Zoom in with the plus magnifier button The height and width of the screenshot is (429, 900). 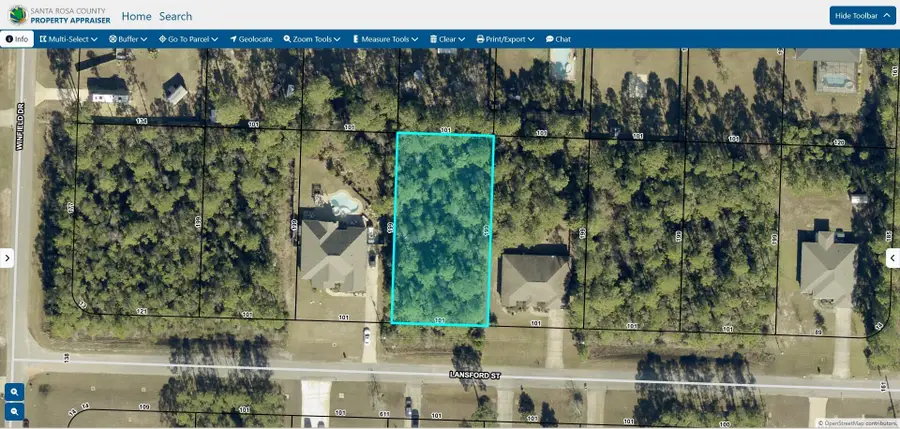(x=14, y=392)
